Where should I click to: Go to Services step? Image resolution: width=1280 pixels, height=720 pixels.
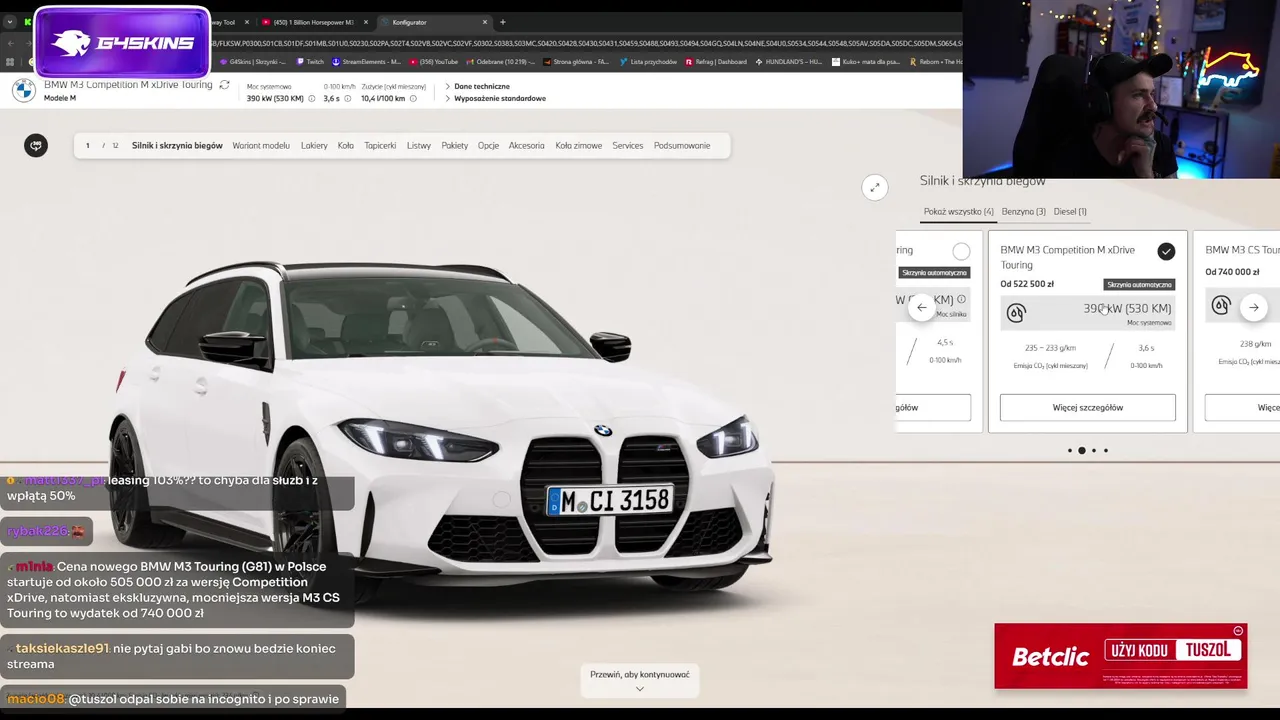[628, 146]
